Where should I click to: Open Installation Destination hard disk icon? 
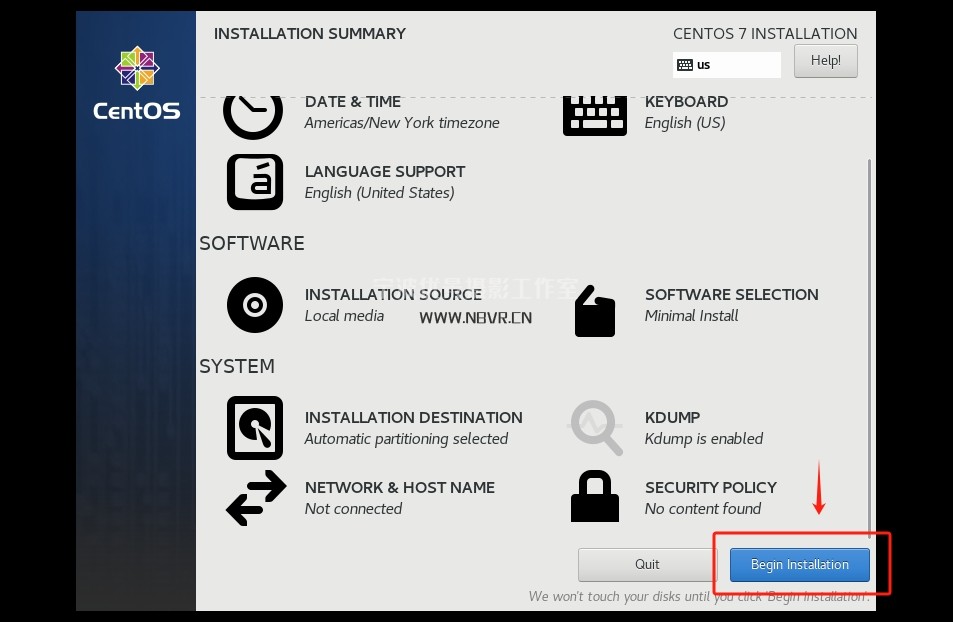(255, 428)
